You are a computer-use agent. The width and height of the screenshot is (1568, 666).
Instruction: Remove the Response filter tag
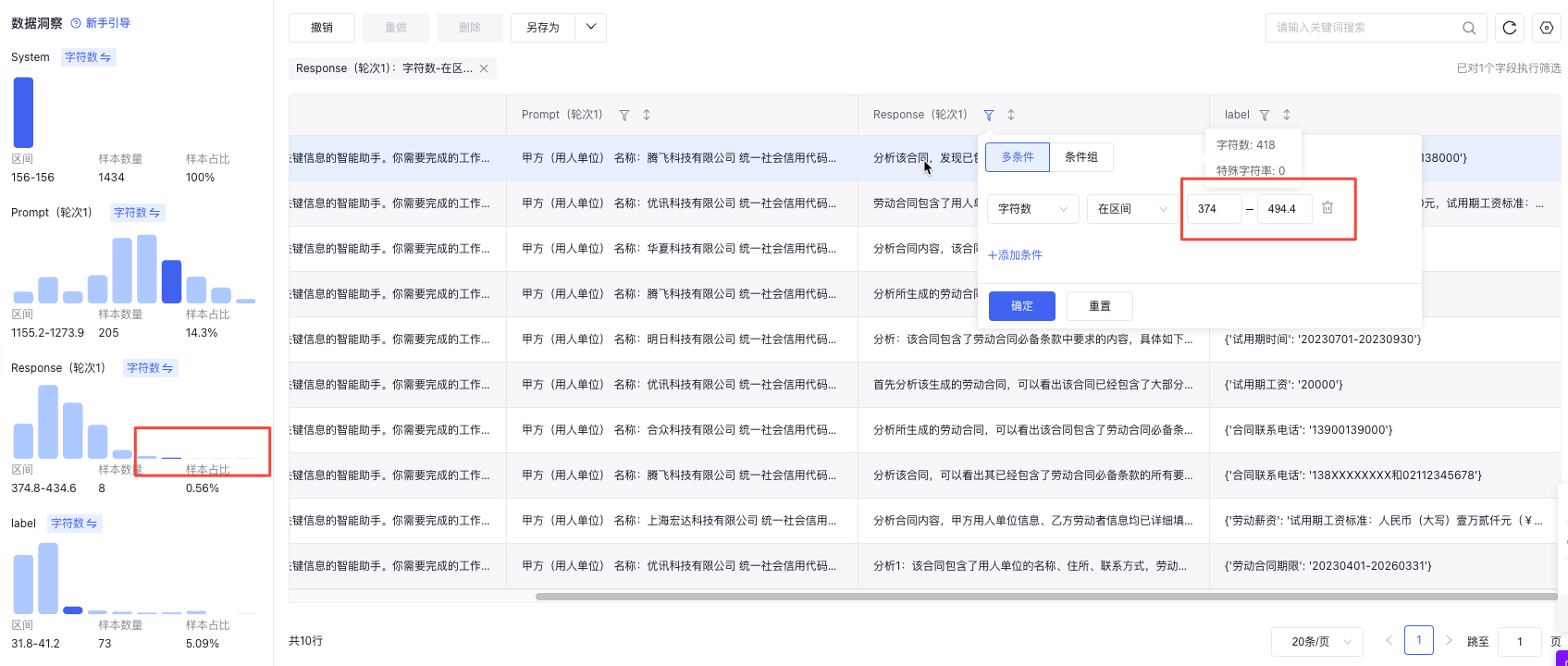(484, 68)
